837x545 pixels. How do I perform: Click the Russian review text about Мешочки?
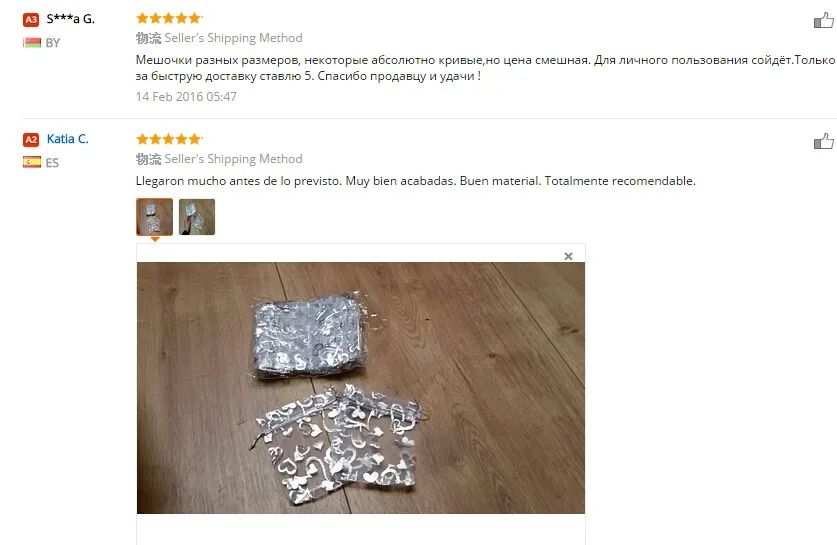point(485,68)
